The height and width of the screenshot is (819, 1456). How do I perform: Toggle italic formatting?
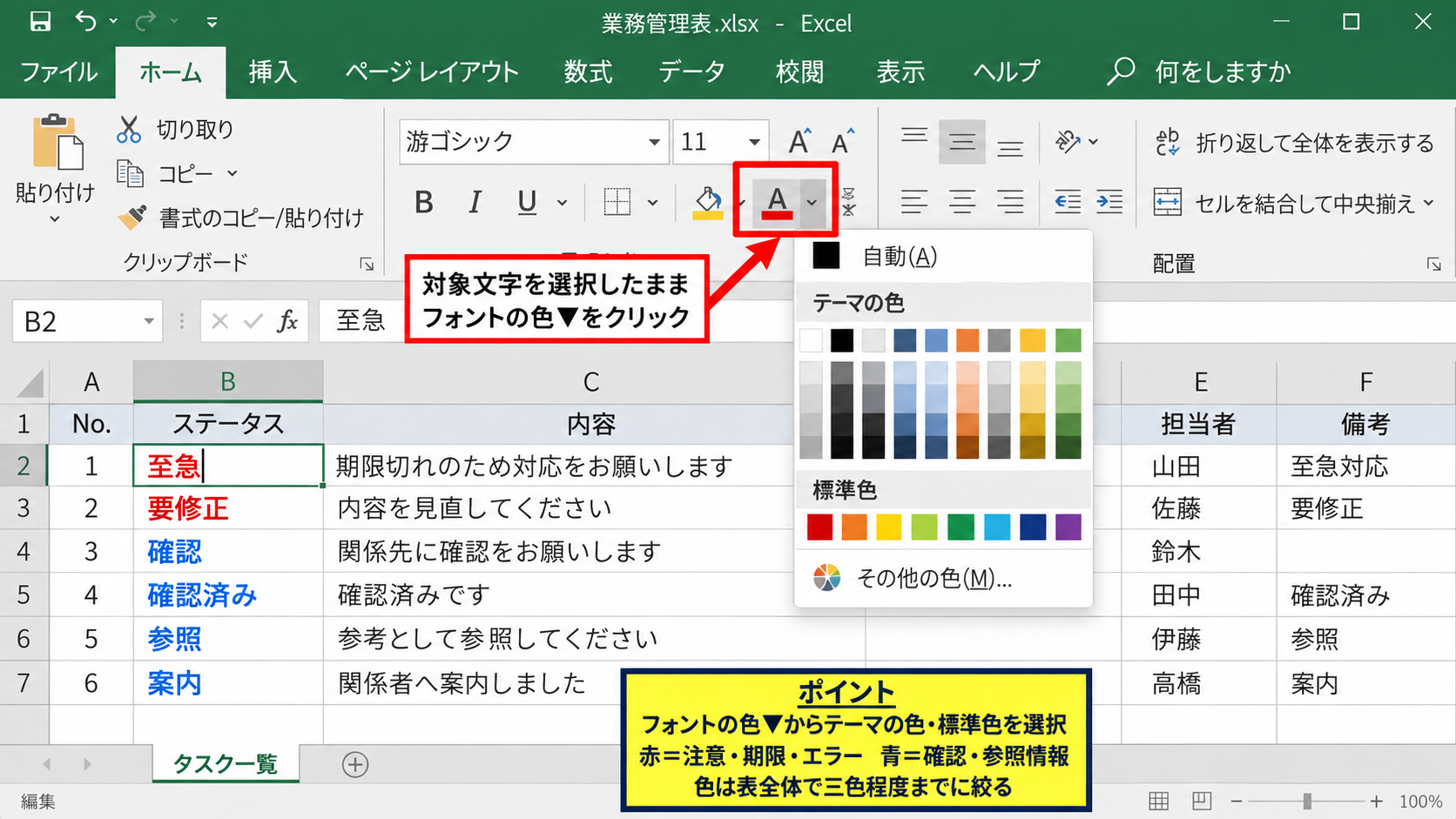click(x=475, y=203)
